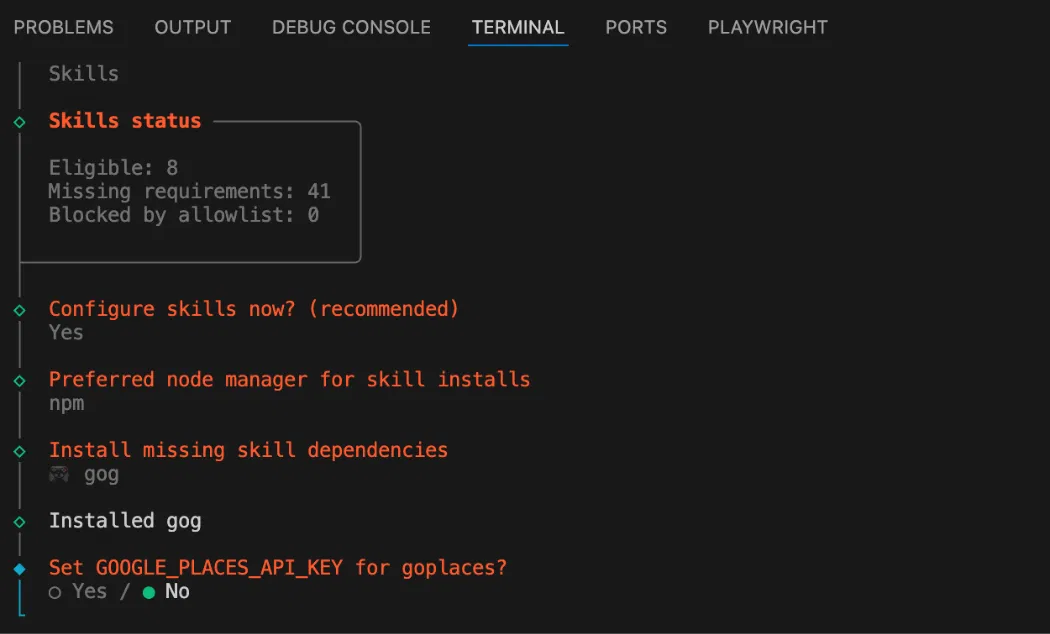Click the npm answer text
This screenshot has width=1050, height=634.
click(x=66, y=403)
